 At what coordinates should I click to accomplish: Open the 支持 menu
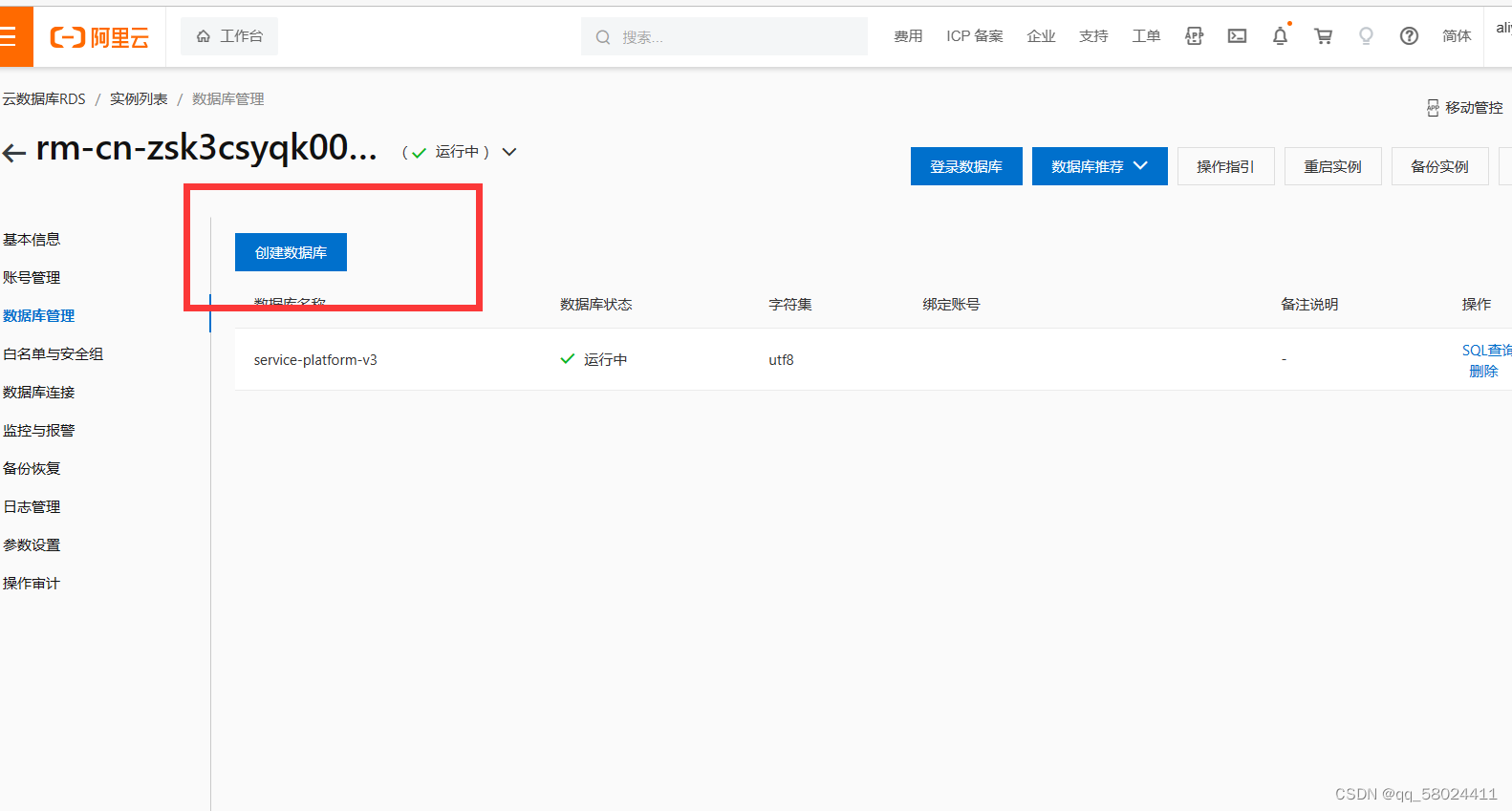pyautogui.click(x=1093, y=36)
